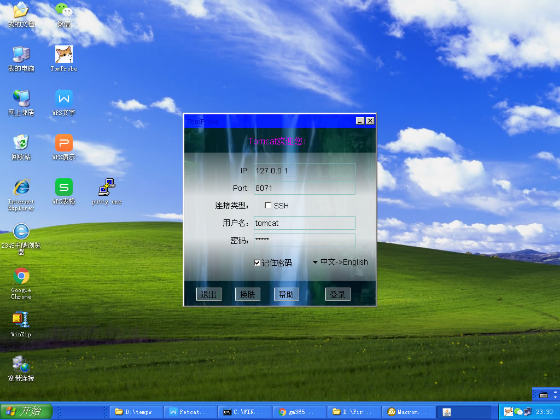Switch to the TomProbe icon-only taskbar item
Screen dimensions: 560x420
click(463, 412)
